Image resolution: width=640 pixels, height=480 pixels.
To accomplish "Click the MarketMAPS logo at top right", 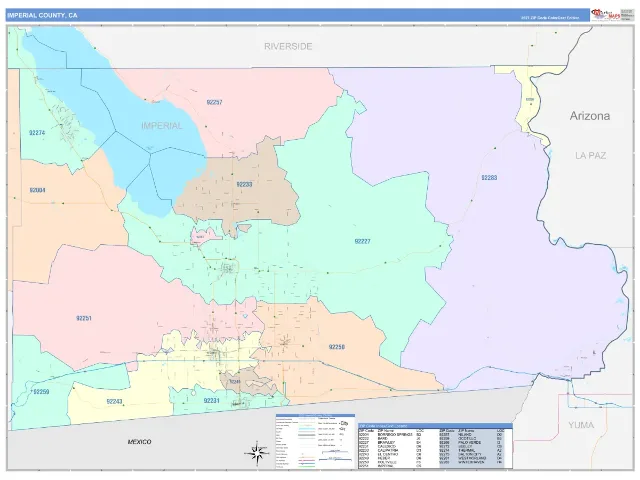I will pos(606,15).
